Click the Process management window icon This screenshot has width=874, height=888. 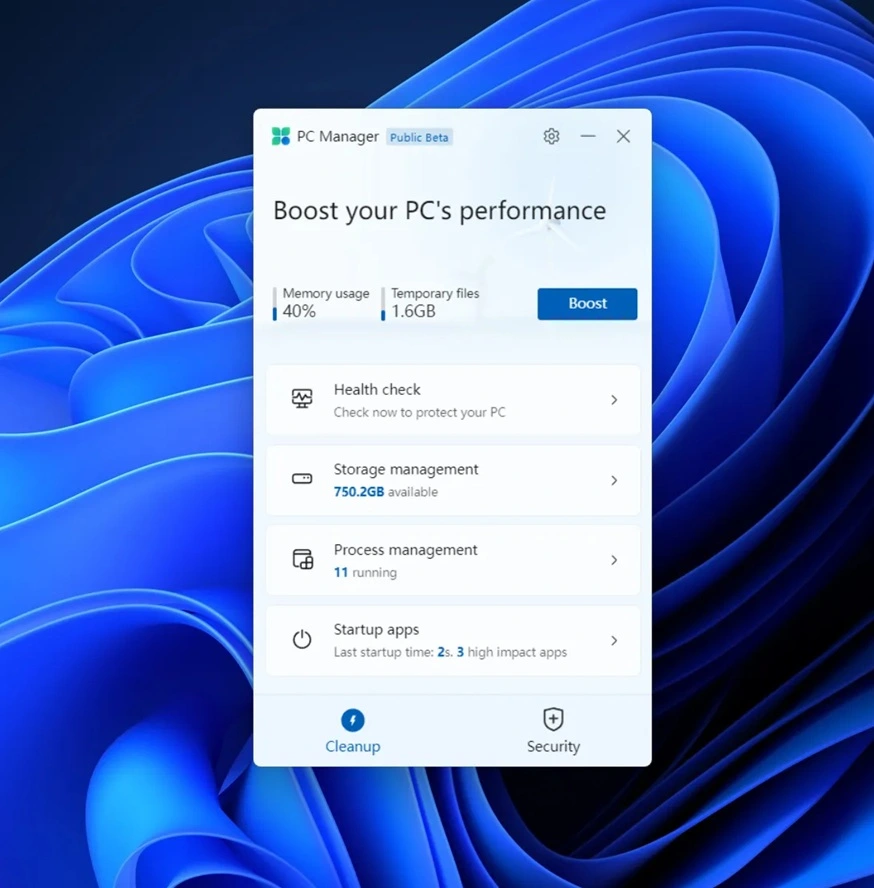point(302,559)
